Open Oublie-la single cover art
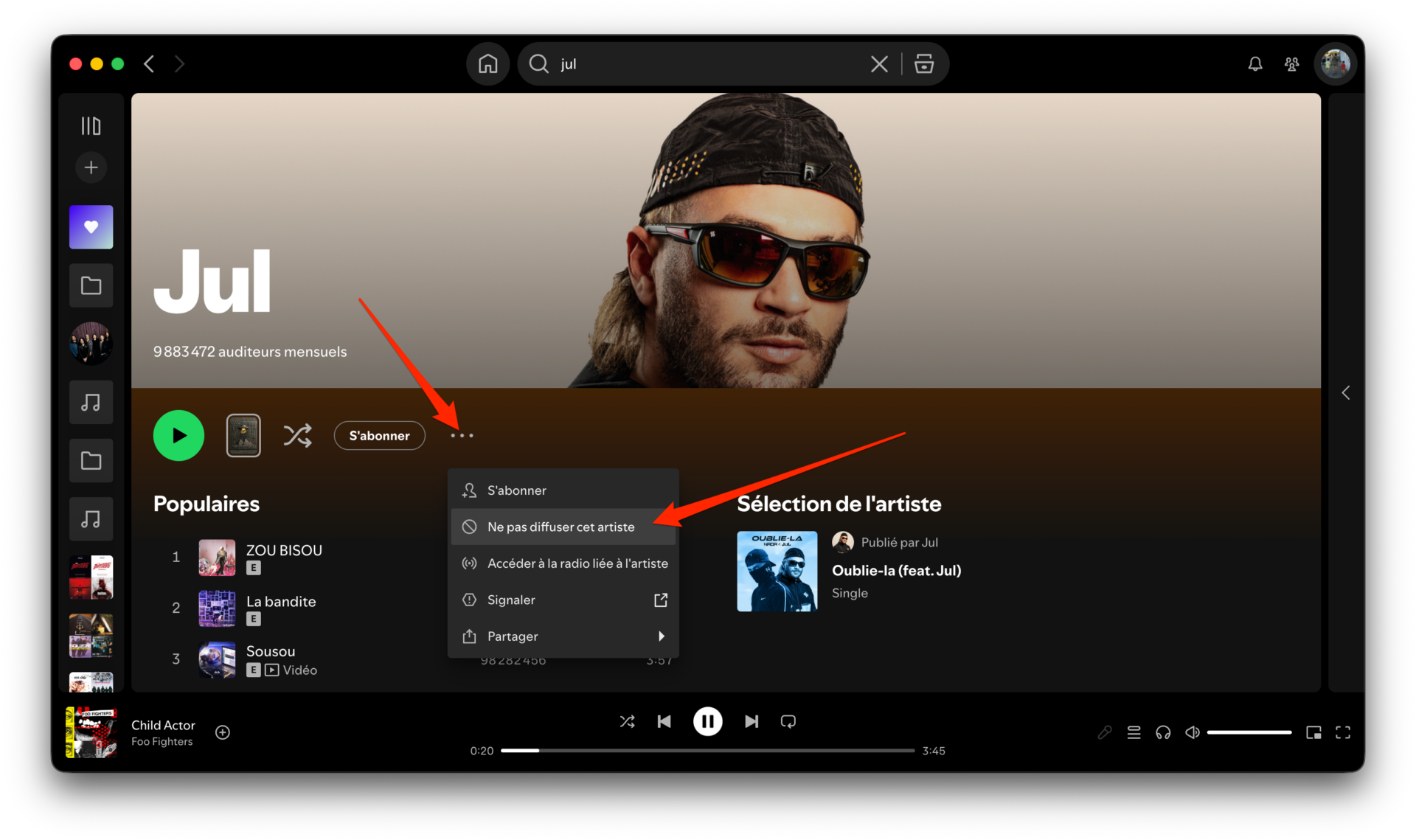Screen dimensions: 1416x840 point(777,572)
